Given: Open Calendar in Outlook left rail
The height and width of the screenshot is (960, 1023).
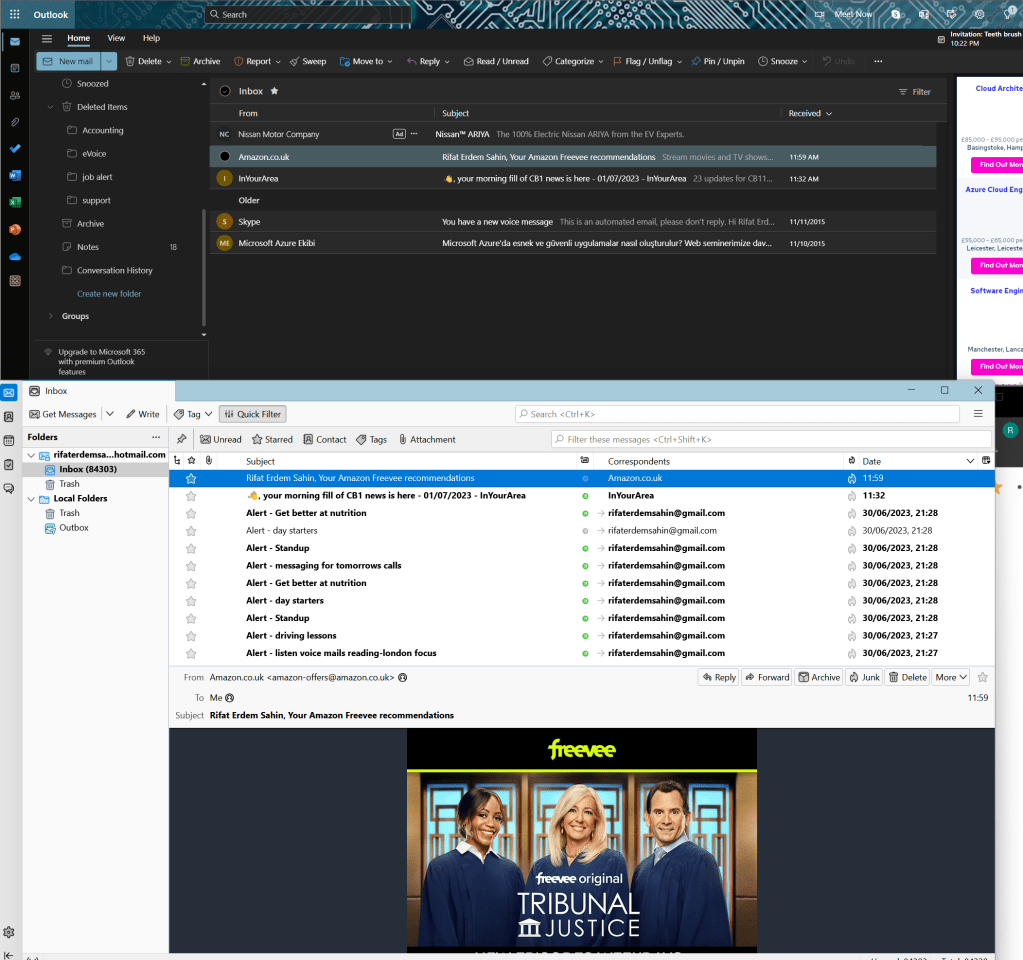Looking at the screenshot, I should tap(15, 68).
